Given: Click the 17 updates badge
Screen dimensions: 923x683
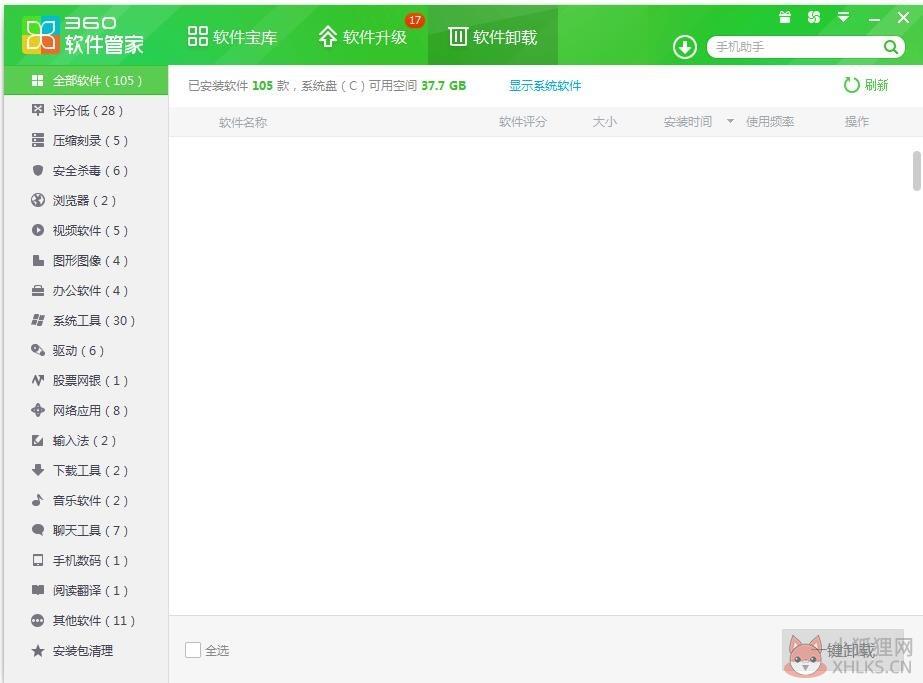Looking at the screenshot, I should point(416,20).
